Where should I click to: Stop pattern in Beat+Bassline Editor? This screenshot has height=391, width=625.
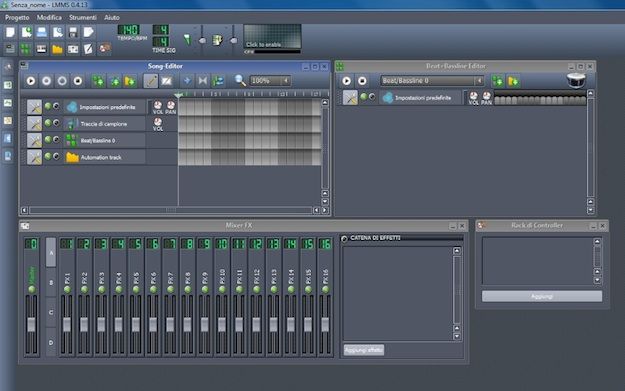[362, 81]
